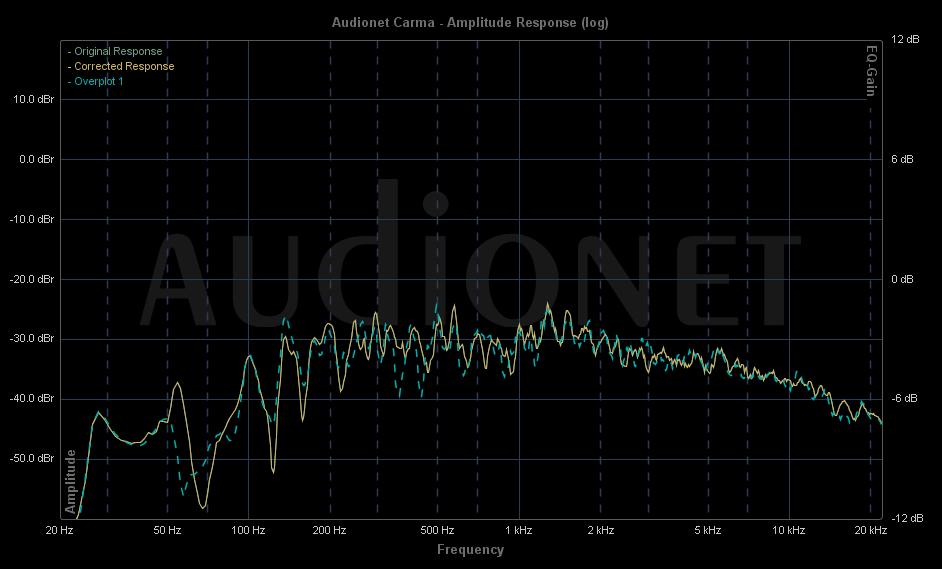
Task: Click the 10.0 dBr amplitude label
Action: click(33, 99)
